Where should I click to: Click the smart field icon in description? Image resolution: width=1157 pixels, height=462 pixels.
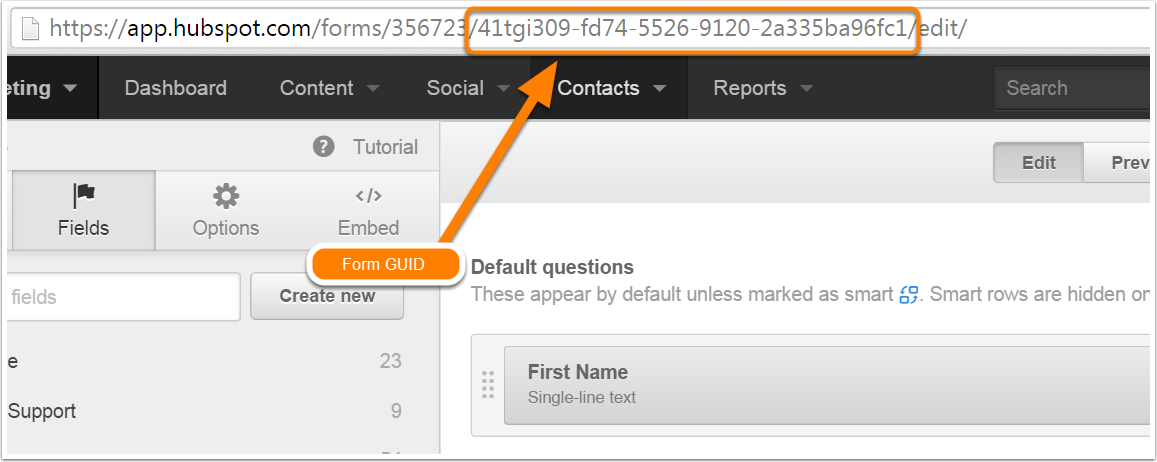(x=908, y=295)
